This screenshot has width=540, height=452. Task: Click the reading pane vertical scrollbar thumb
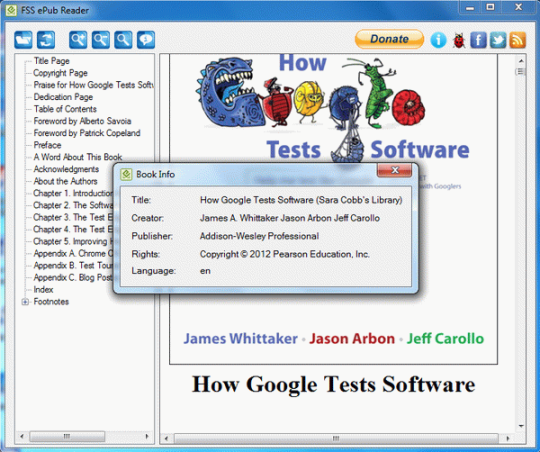point(521,72)
